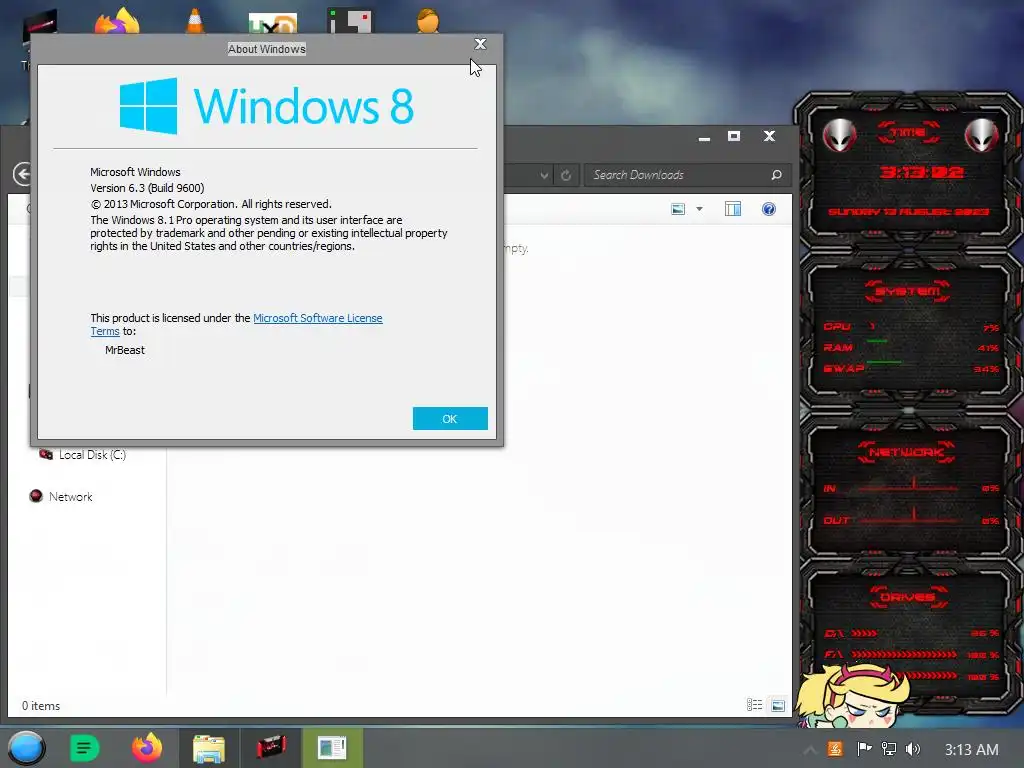The height and width of the screenshot is (768, 1024).
Task: Open the volume speaker tray icon
Action: click(913, 749)
